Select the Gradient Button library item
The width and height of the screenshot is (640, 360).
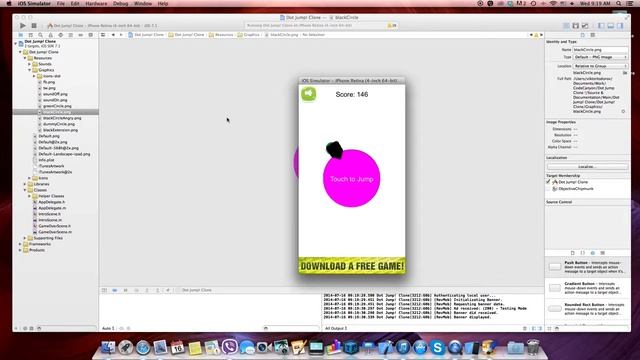(x=588, y=287)
